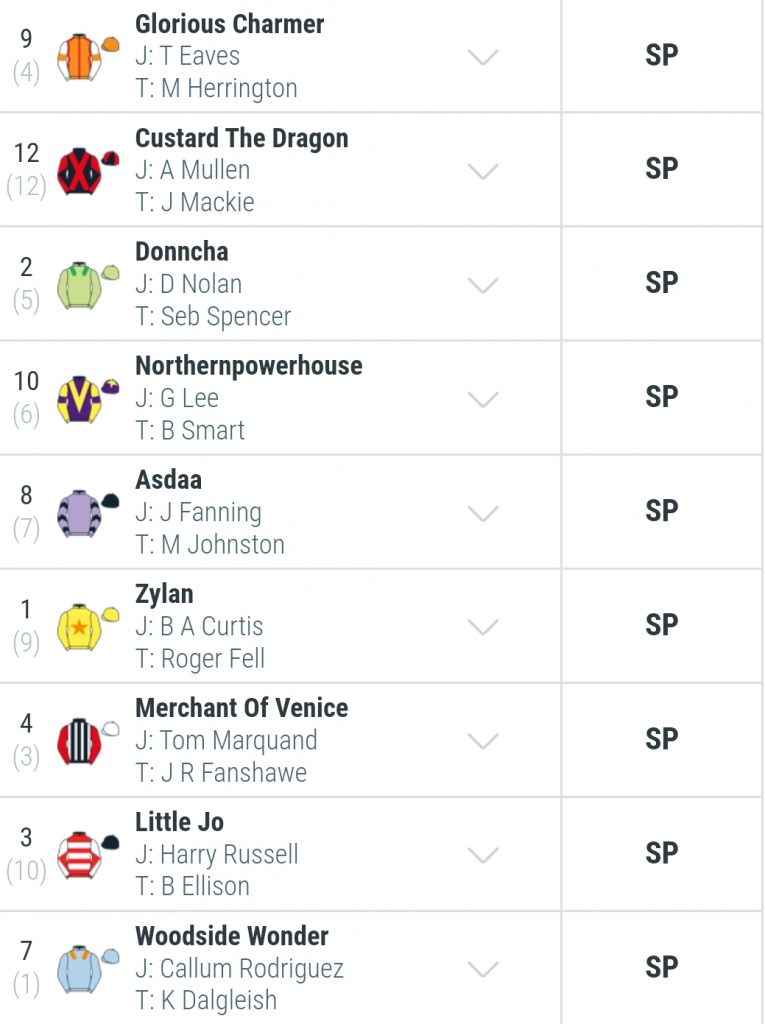This screenshot has width=765, height=1024.
Task: Click Donncha's light green jockey silks icon
Action: point(88,285)
